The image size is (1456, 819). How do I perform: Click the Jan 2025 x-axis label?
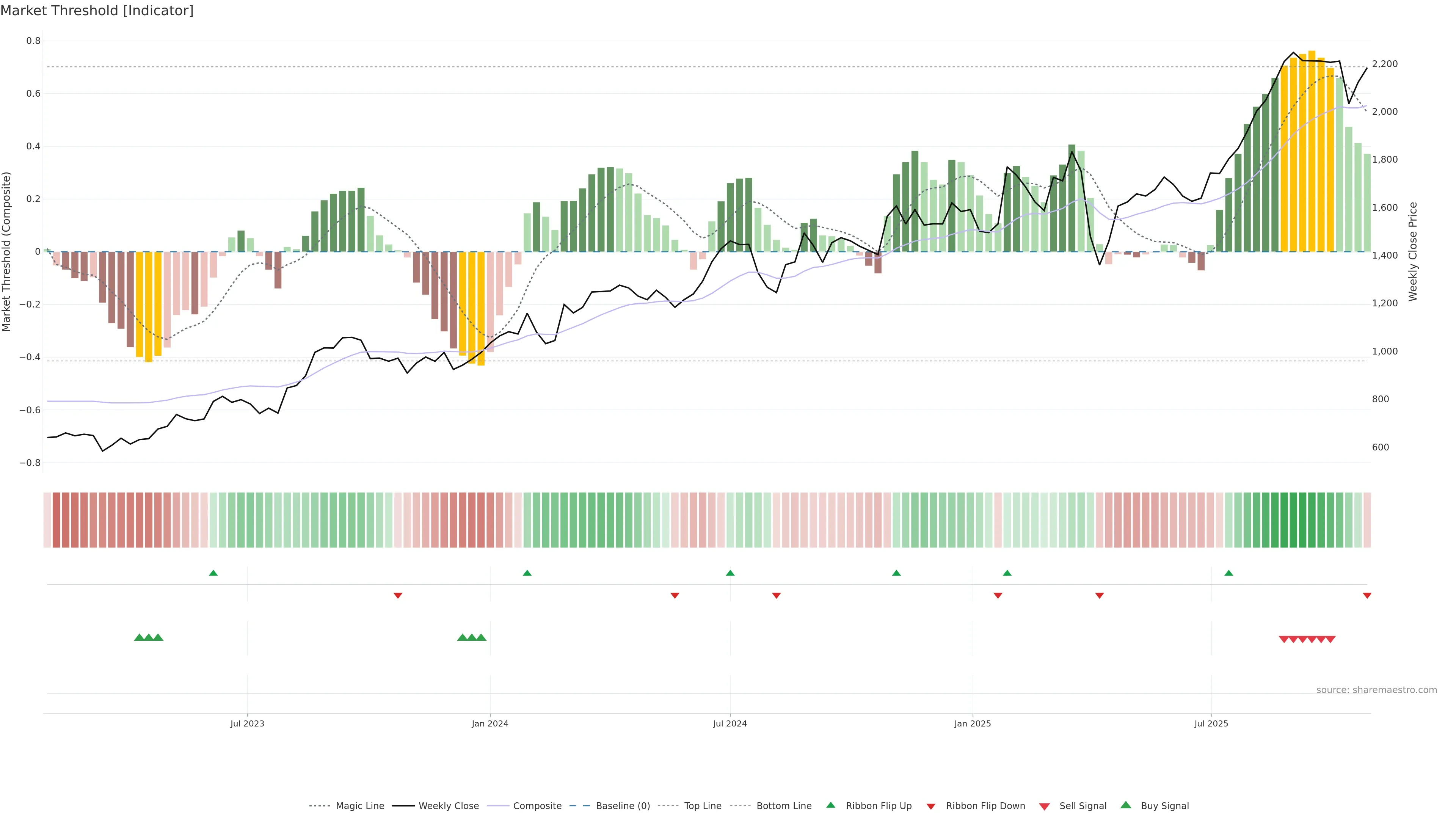[x=972, y=723]
